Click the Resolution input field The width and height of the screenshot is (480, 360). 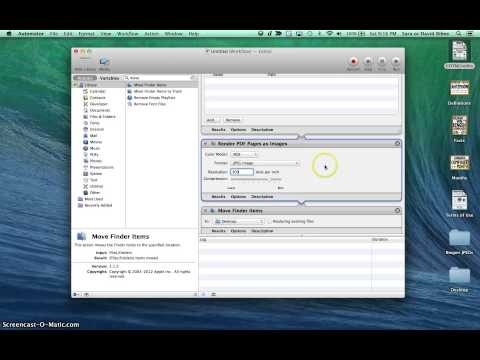[x=242, y=172]
